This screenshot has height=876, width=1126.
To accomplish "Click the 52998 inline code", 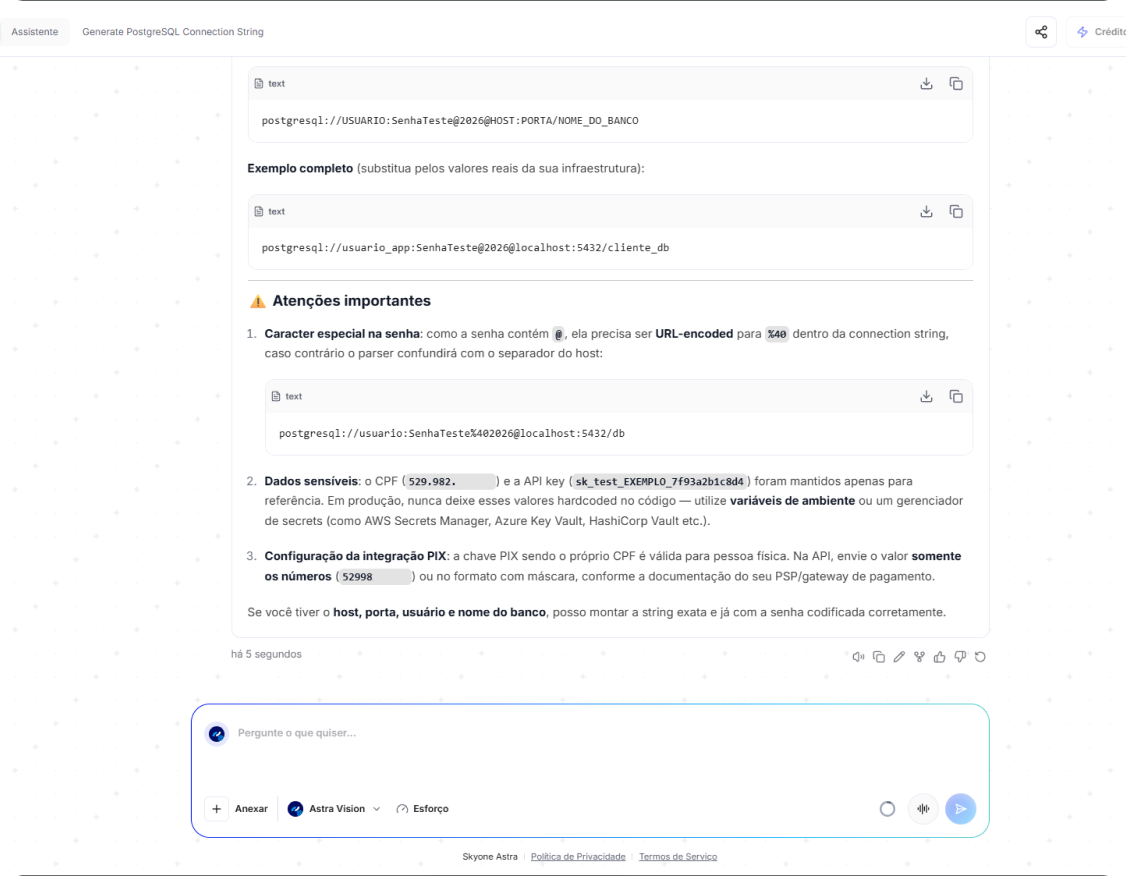I will pos(375,577).
